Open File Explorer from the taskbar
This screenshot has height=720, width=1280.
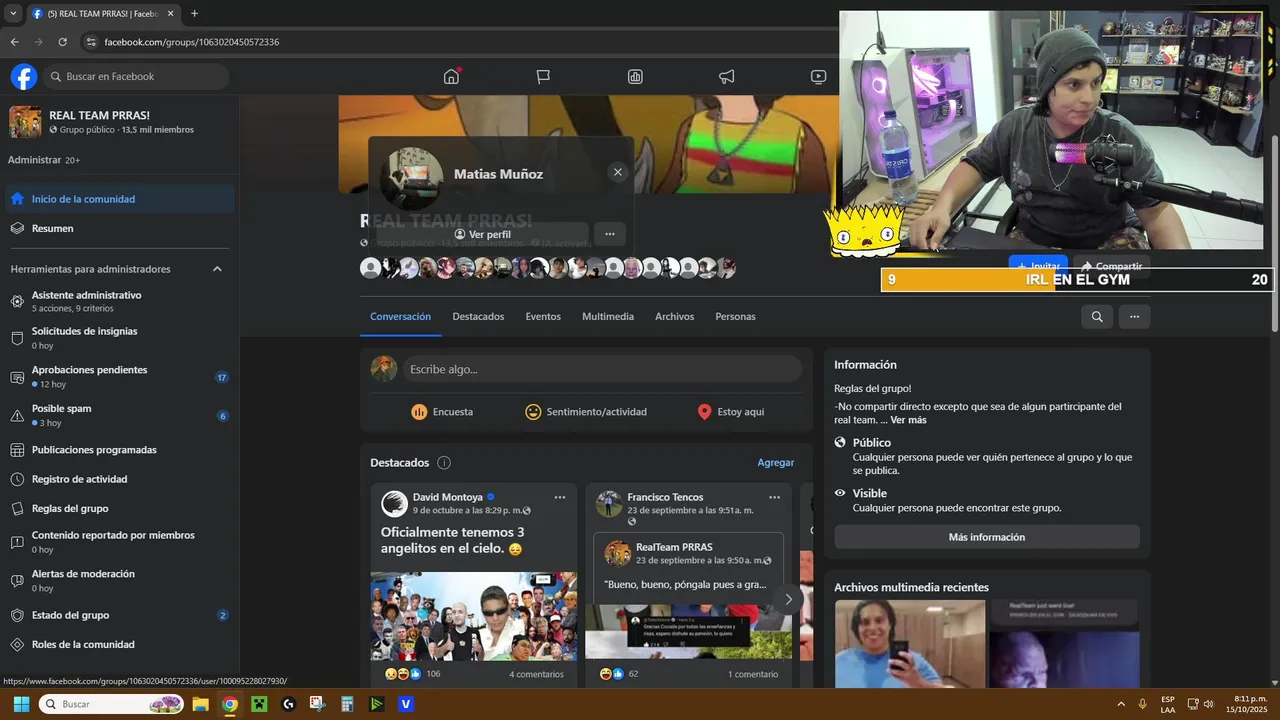[x=200, y=704]
